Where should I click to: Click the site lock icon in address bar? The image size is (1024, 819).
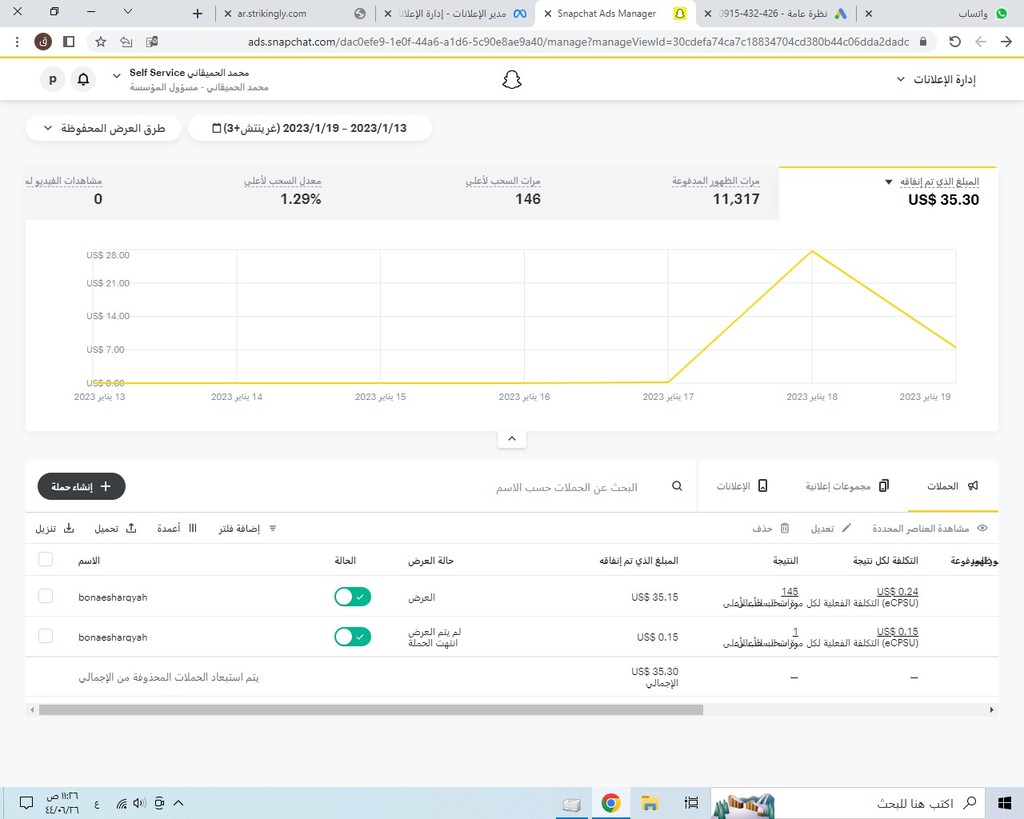[x=923, y=42]
